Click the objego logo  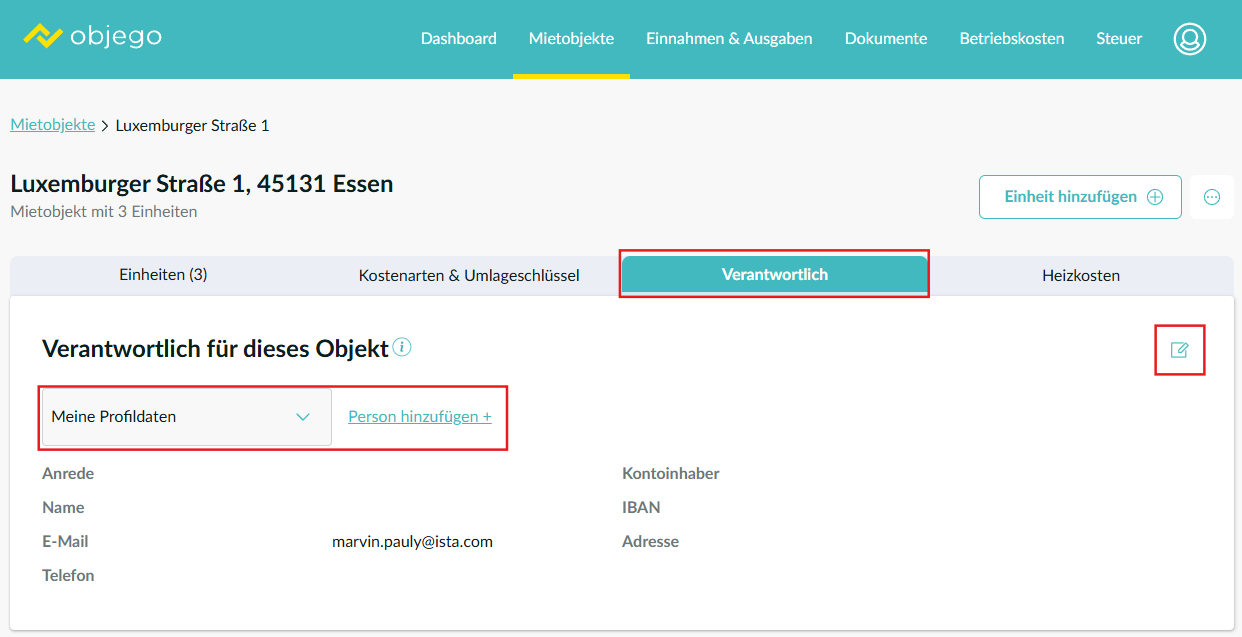pyautogui.click(x=92, y=37)
